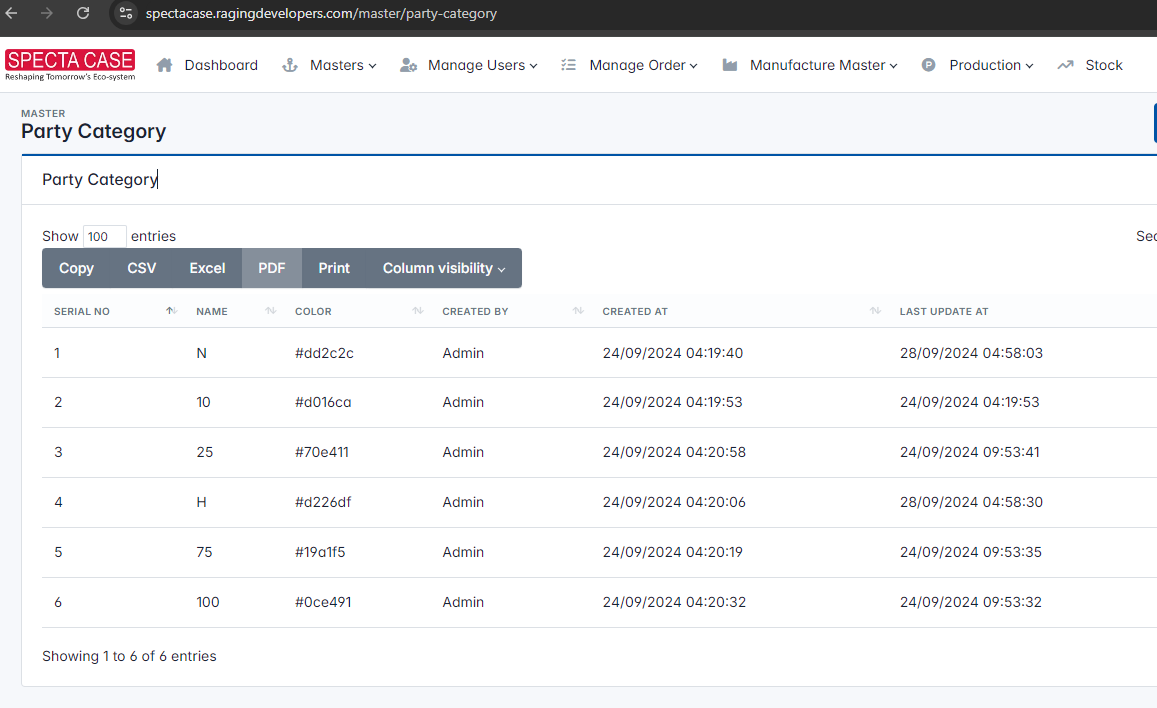
Task: Export the table as PDF
Action: tap(272, 268)
